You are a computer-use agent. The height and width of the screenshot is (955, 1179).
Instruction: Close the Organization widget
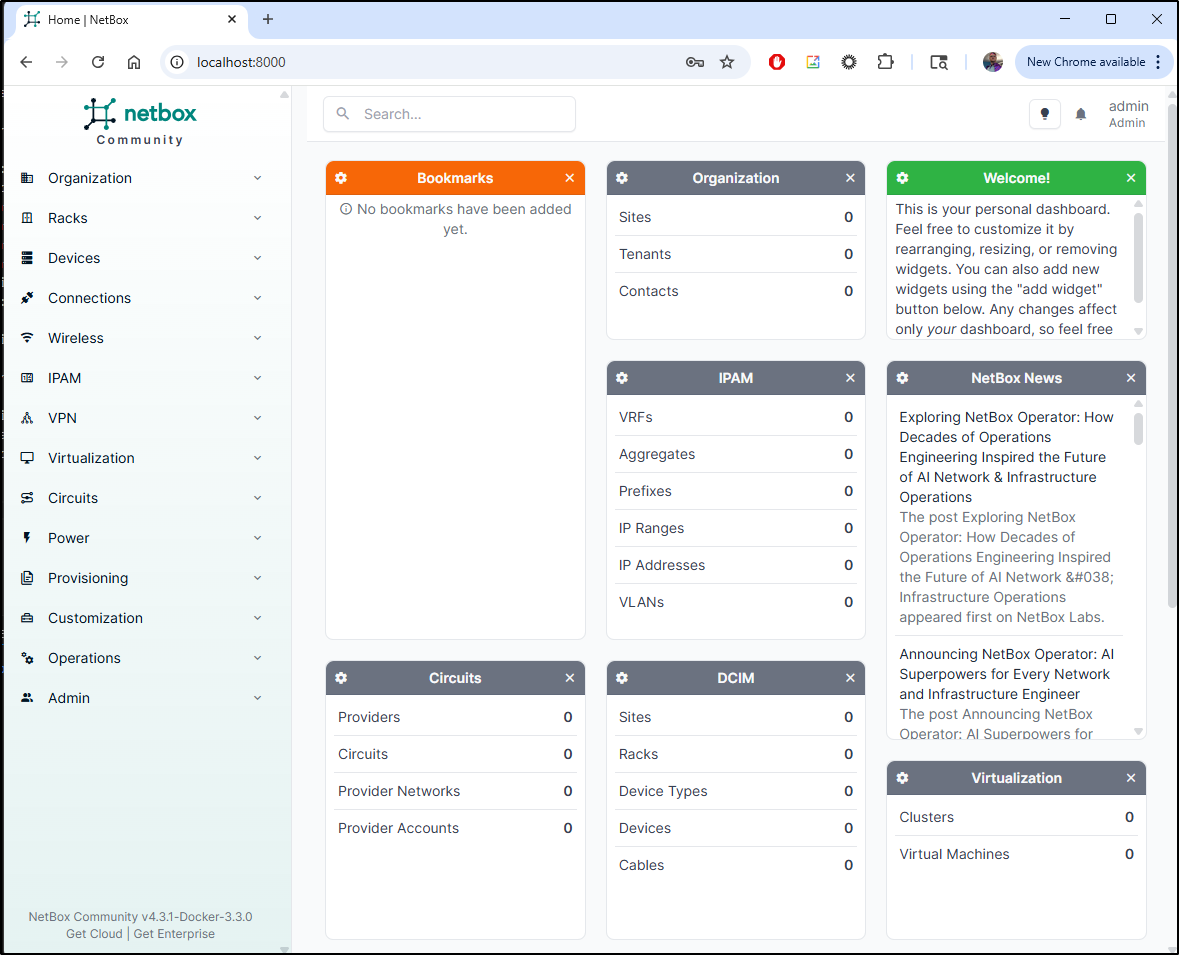[x=850, y=178]
